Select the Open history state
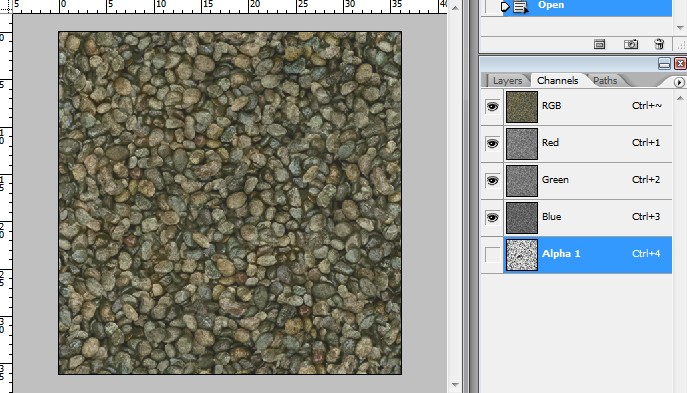Image resolution: width=687 pixels, height=393 pixels. [x=587, y=7]
